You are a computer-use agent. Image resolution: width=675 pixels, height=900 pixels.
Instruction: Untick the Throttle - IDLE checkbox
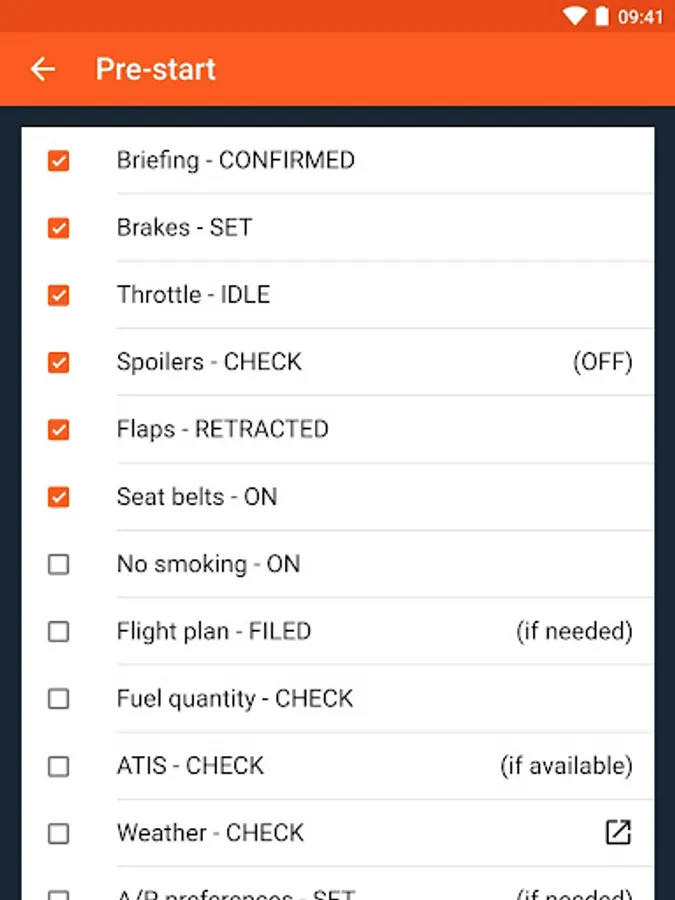click(x=59, y=295)
